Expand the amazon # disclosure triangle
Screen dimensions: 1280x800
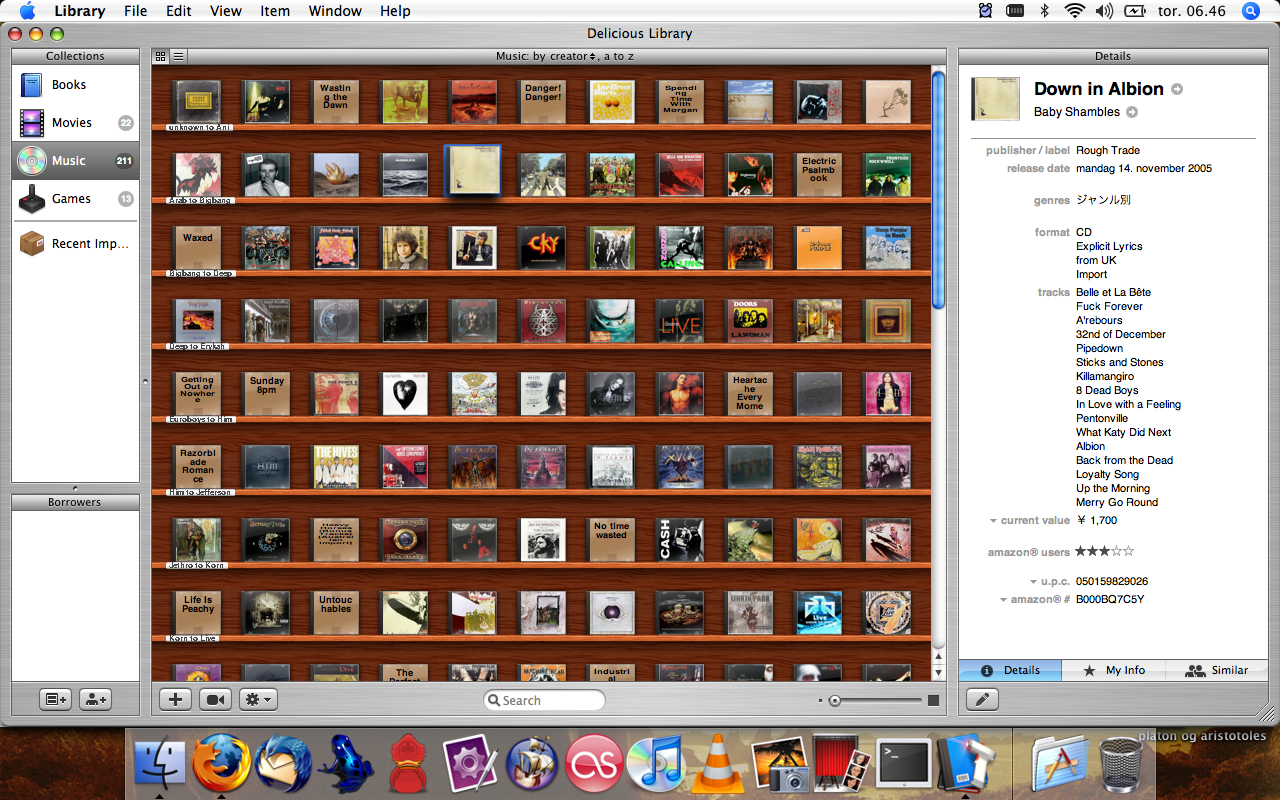(x=1003, y=600)
